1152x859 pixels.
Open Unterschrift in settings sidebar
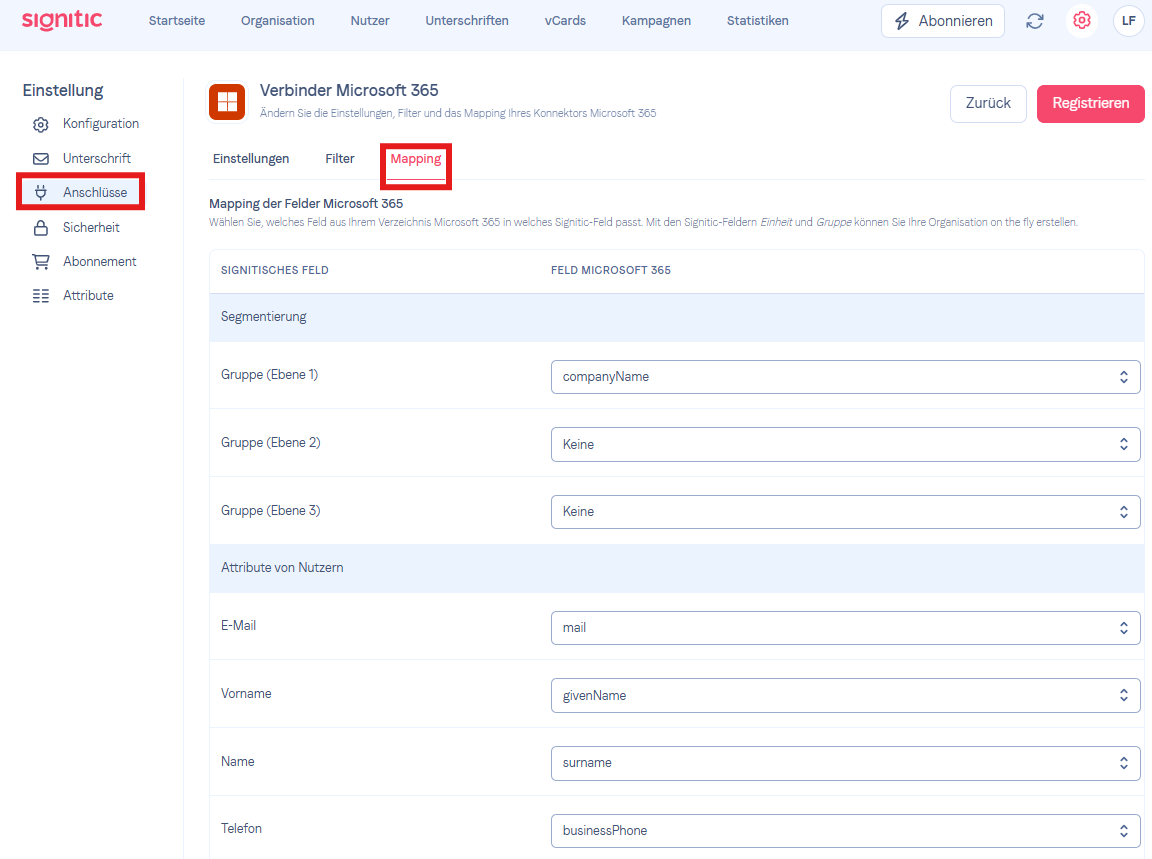tap(96, 158)
